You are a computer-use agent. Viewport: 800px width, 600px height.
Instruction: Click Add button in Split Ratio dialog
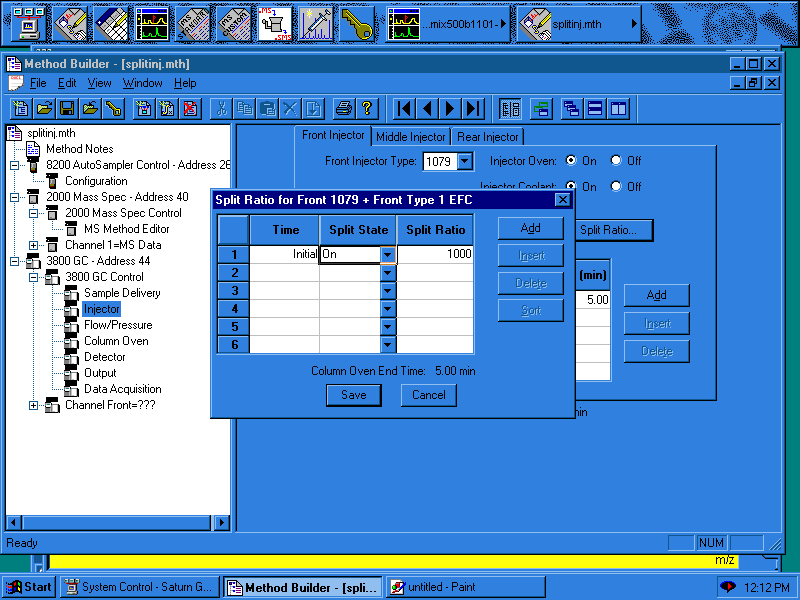(531, 228)
